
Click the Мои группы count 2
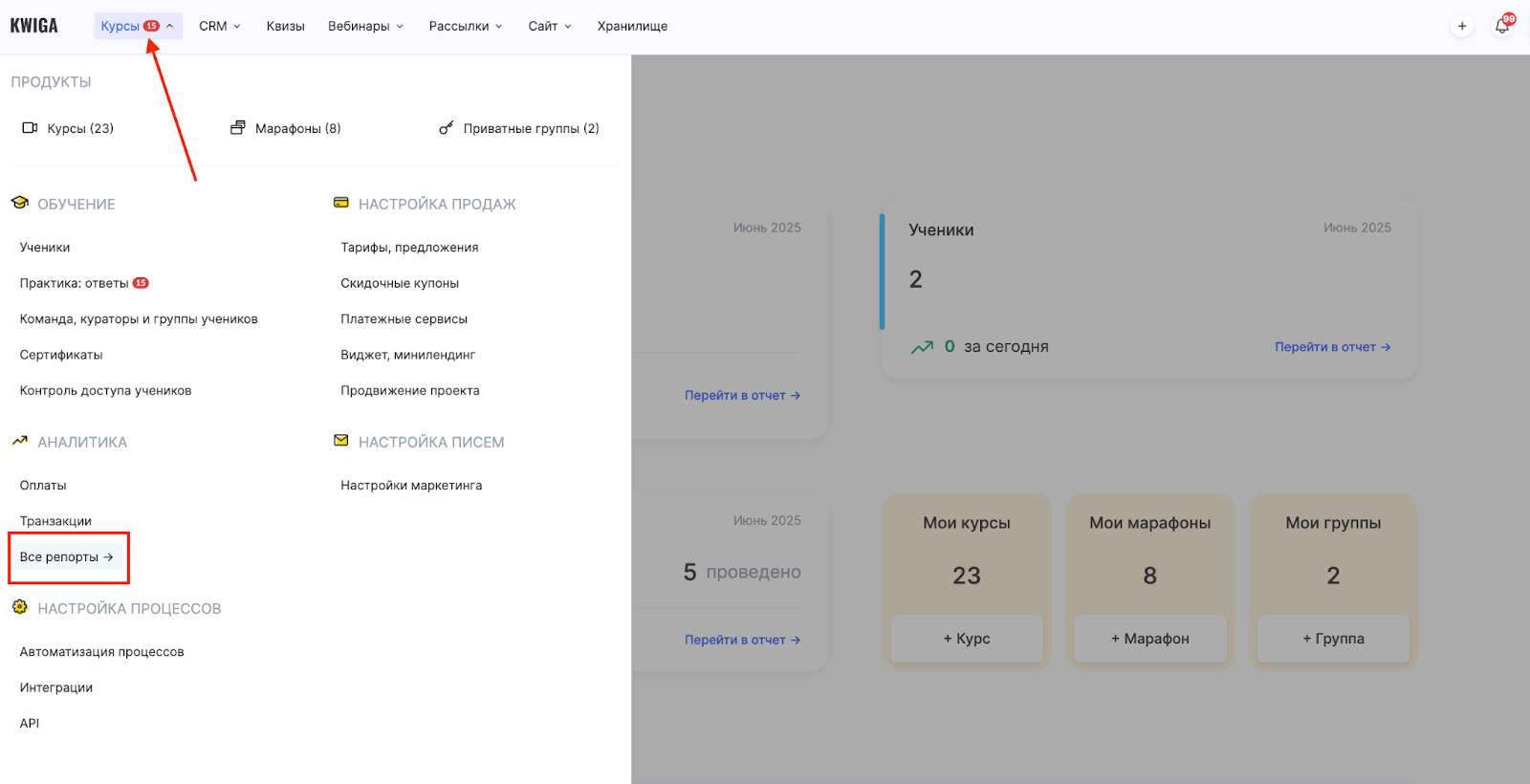(1333, 576)
